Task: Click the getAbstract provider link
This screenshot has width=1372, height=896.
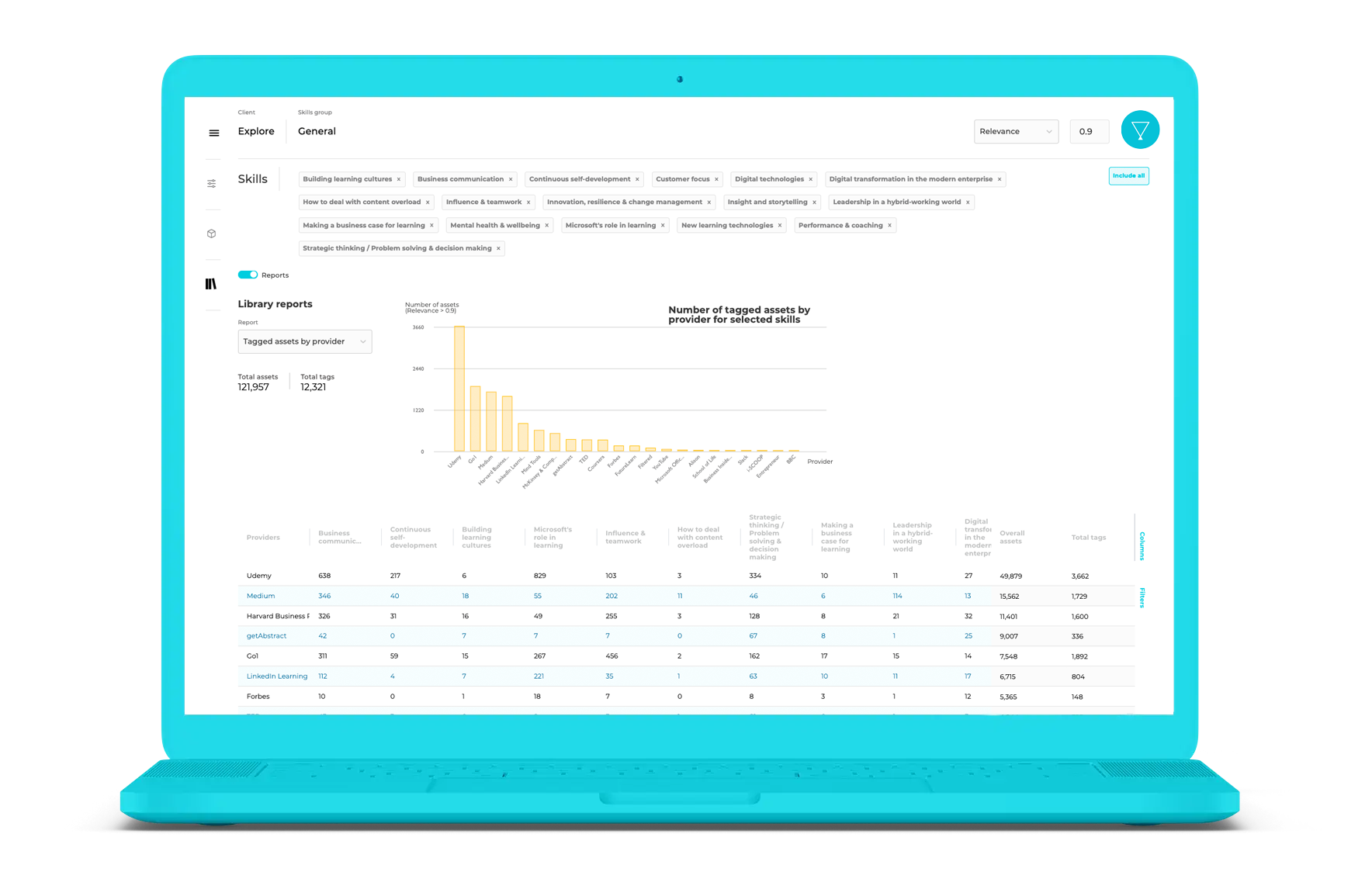Action: [x=266, y=636]
